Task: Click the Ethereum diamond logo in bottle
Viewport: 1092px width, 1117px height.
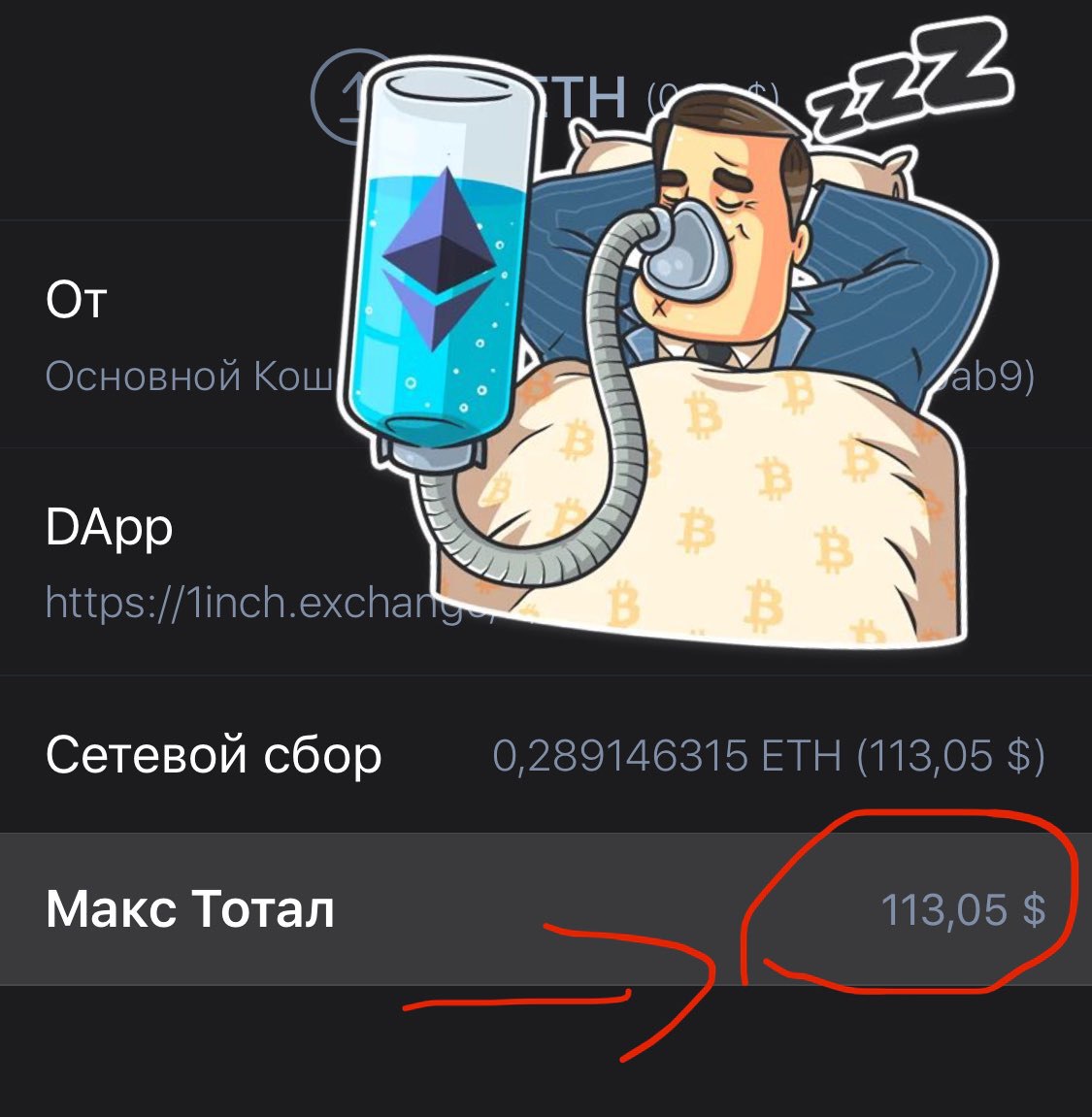Action: coord(440,258)
